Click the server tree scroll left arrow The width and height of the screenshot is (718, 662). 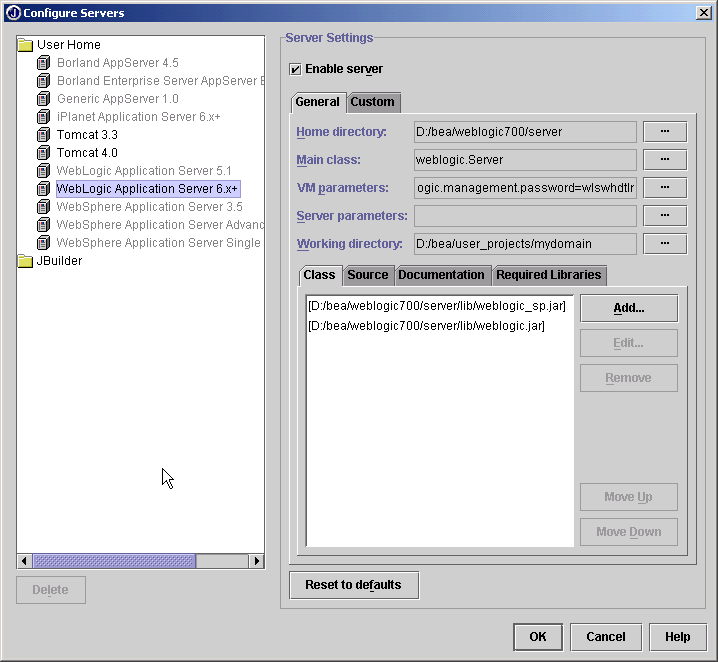pos(24,561)
